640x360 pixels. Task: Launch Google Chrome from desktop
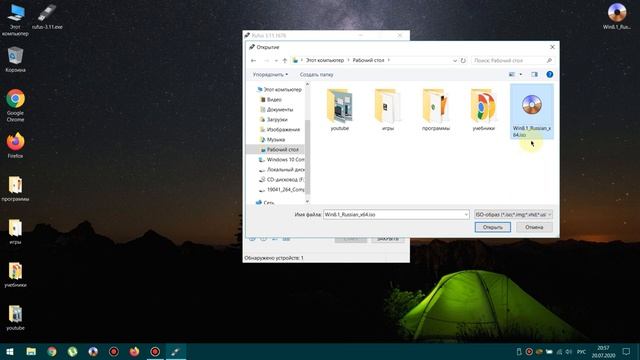16,106
